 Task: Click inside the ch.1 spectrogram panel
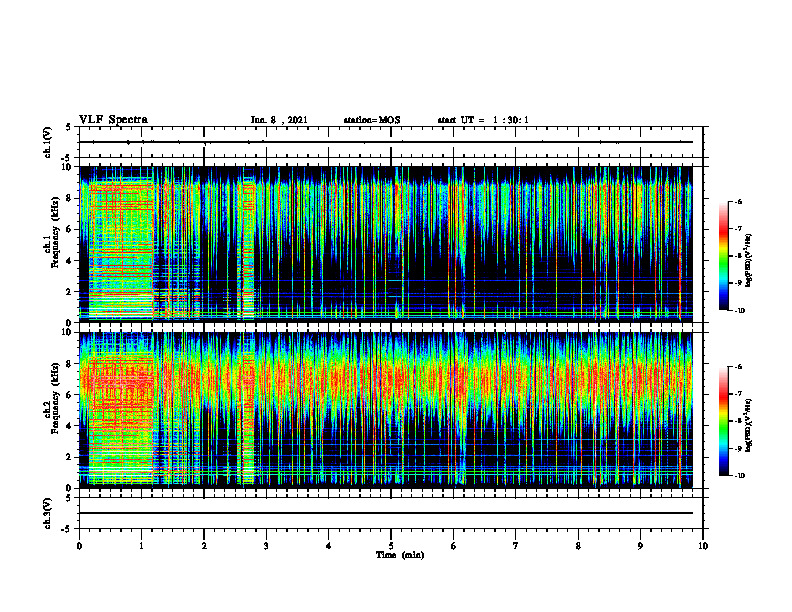(x=385, y=244)
